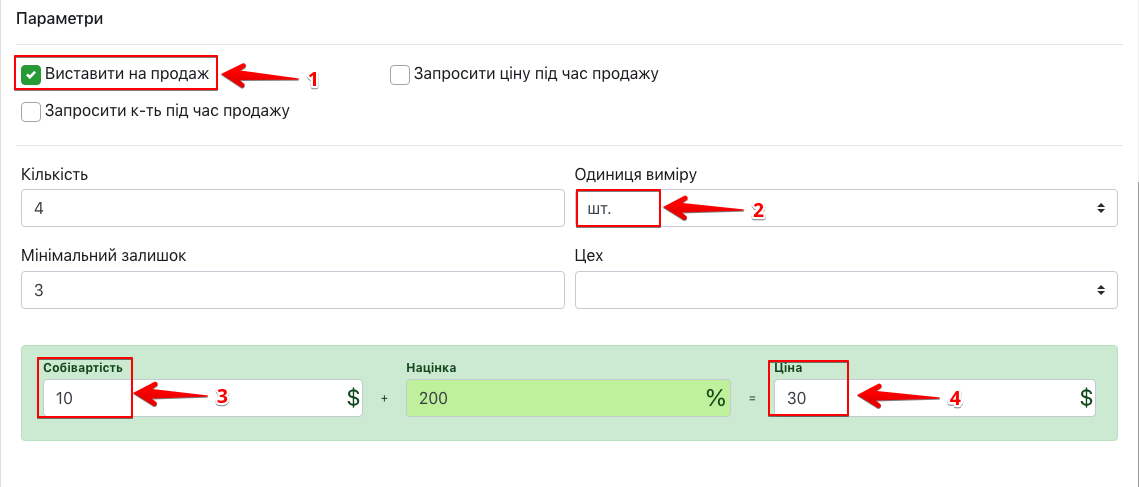Click the plus sign before 'Націнка'
The image size is (1139, 487).
click(x=384, y=398)
